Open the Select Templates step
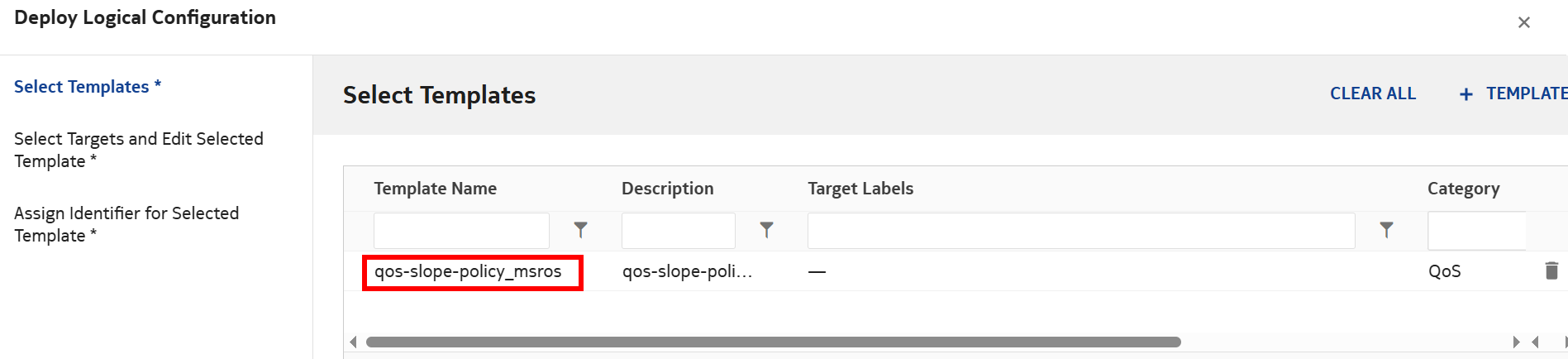Image resolution: width=1568 pixels, height=359 pixels. pos(87,87)
